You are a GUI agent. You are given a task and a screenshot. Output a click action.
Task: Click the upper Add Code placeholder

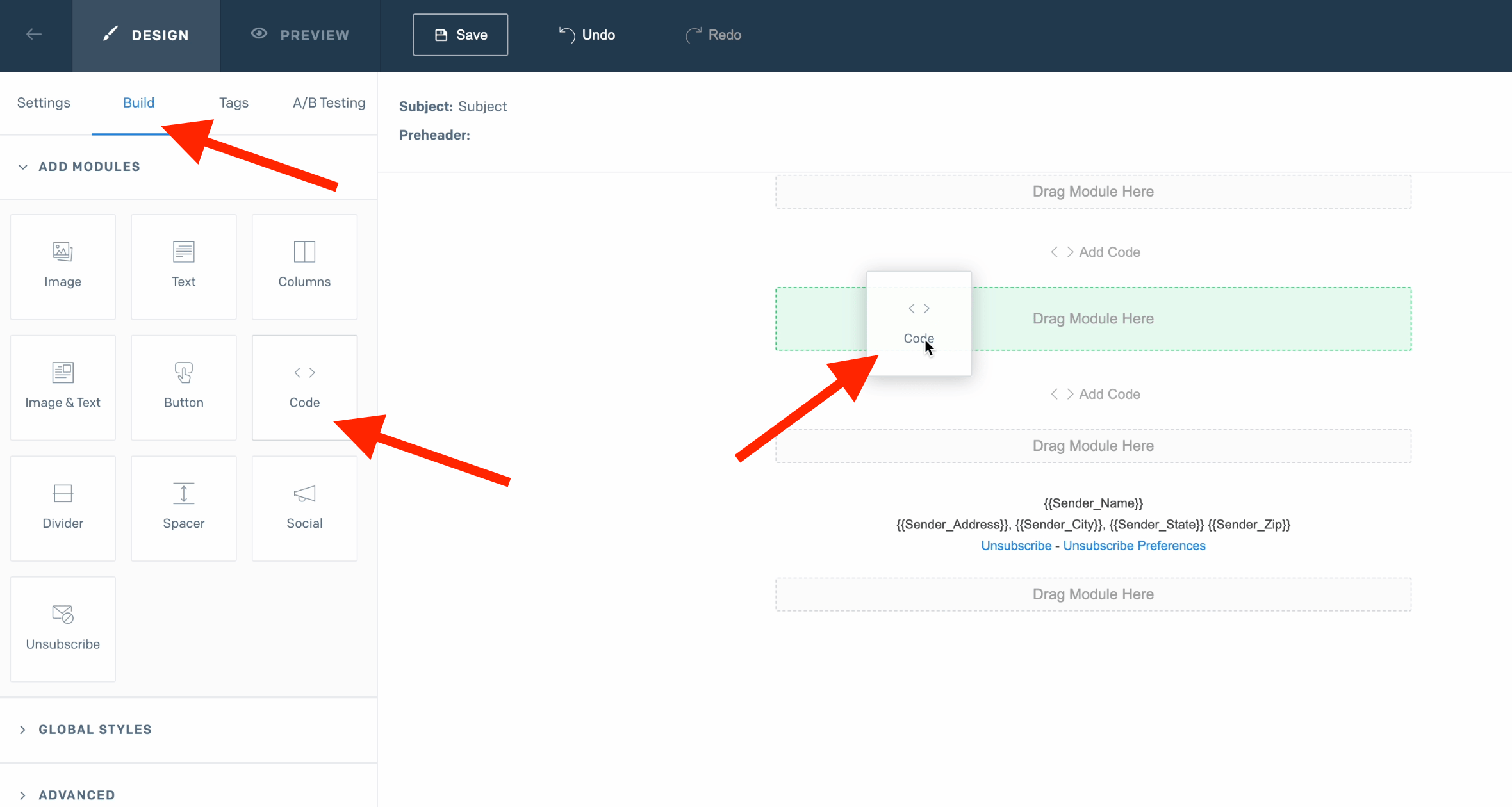[x=1094, y=252]
